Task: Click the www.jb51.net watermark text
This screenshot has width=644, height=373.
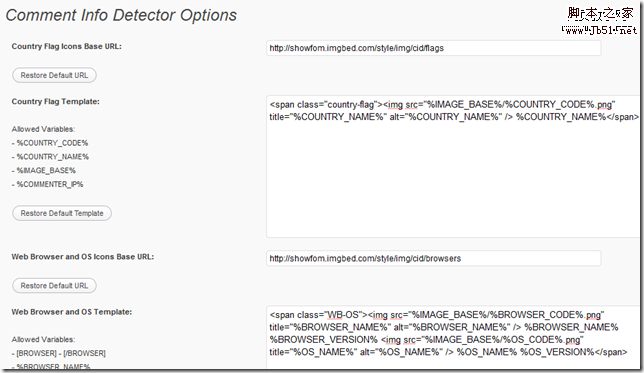Action: click(x=599, y=30)
